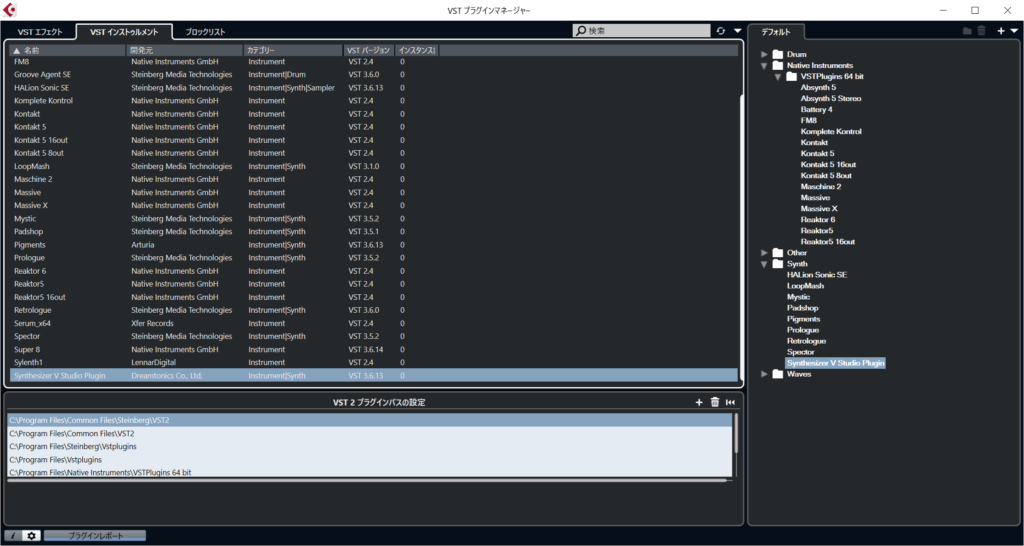Collapse the VSTPlugins 64 bit folder arrow
1024x546 pixels.
pyautogui.click(x=778, y=76)
